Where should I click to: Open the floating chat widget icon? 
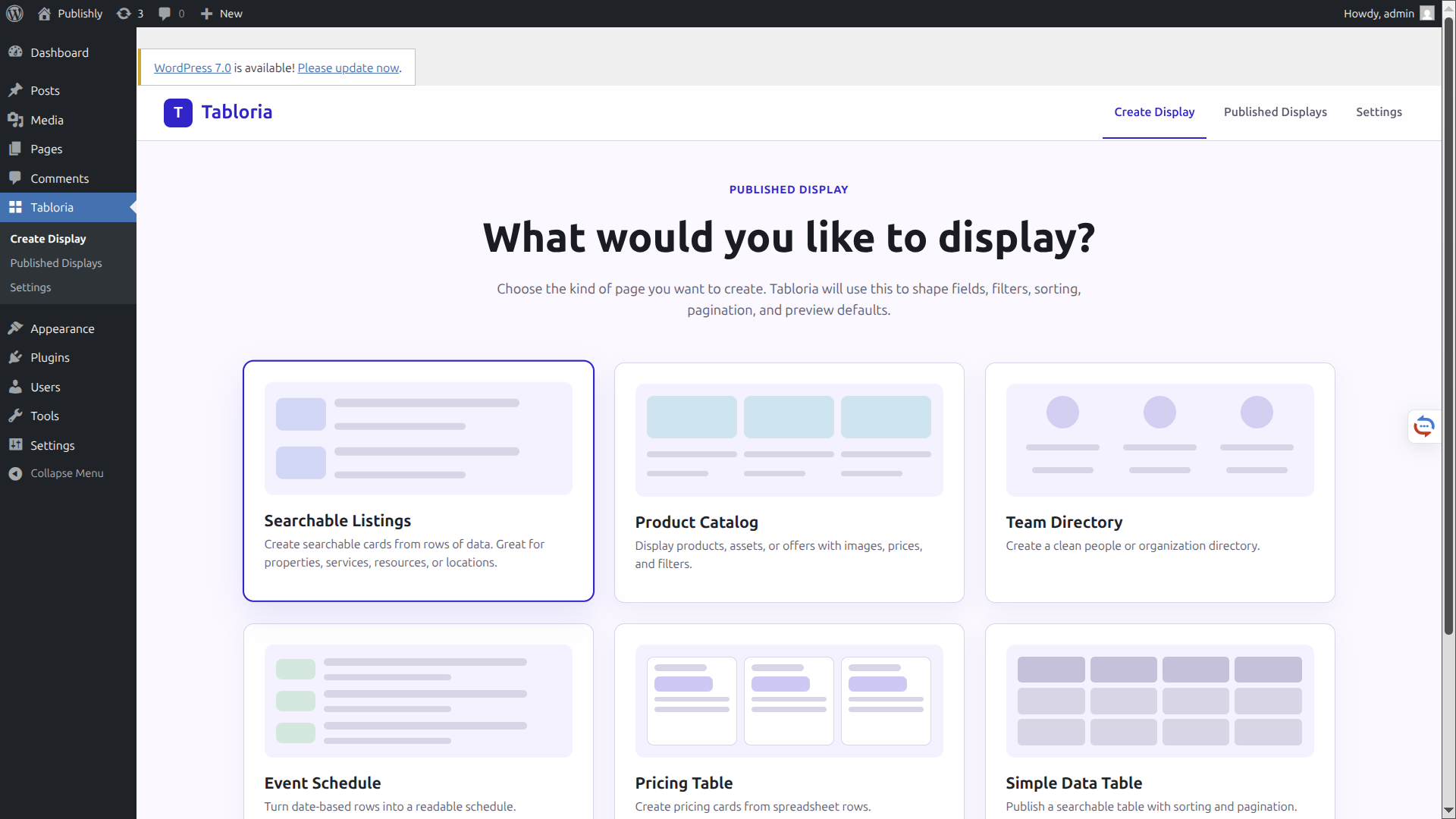(x=1424, y=427)
